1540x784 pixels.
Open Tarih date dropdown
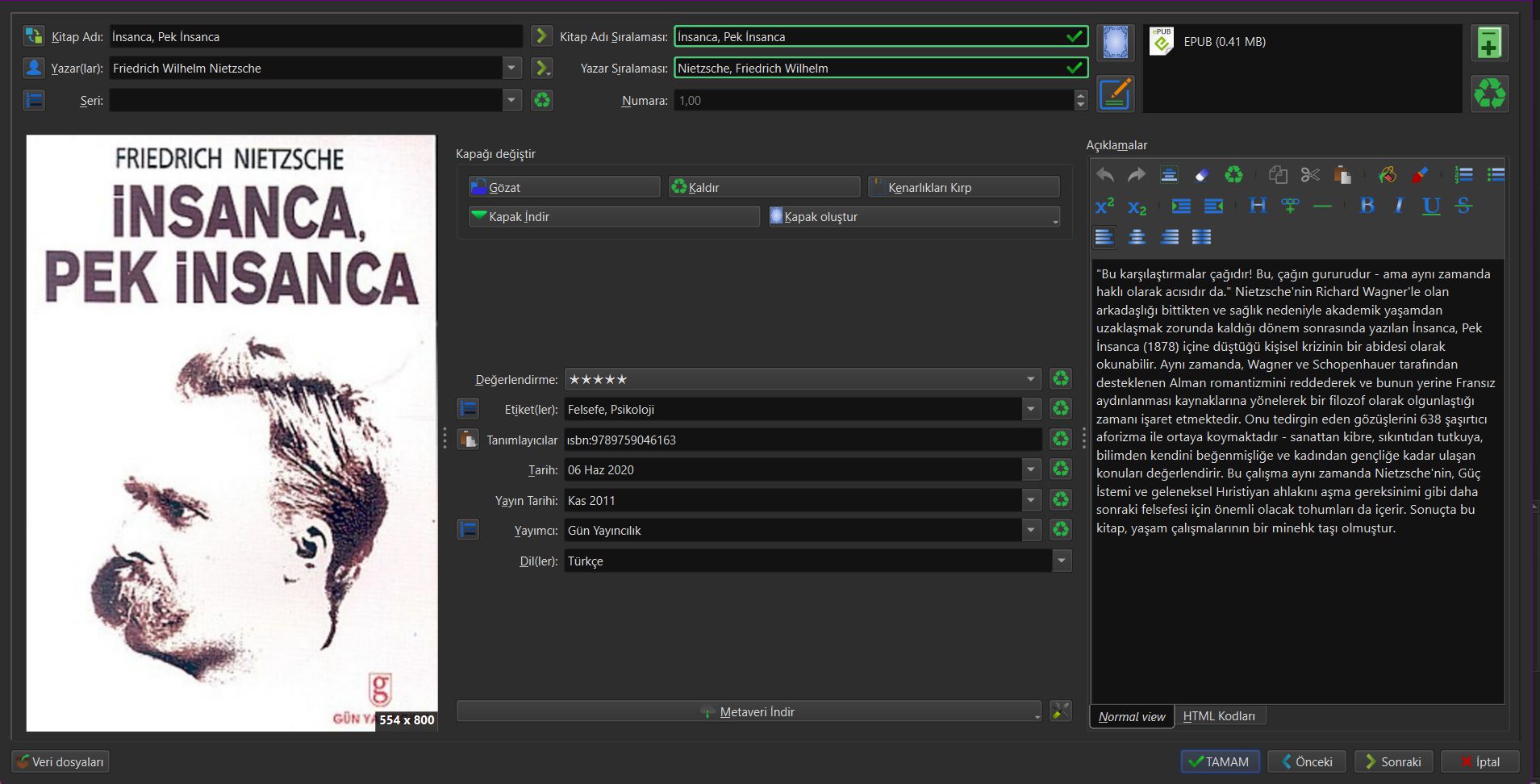[1030, 469]
